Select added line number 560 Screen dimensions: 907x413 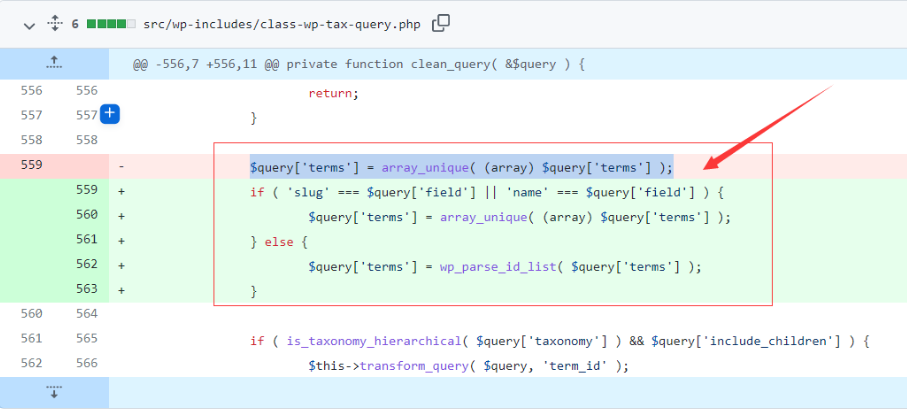87,215
